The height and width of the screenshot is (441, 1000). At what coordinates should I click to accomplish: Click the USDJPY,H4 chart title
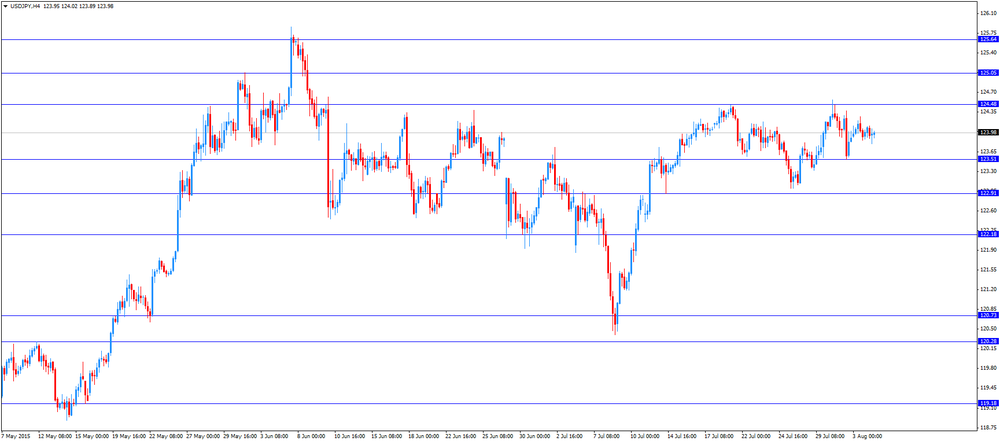click(25, 6)
